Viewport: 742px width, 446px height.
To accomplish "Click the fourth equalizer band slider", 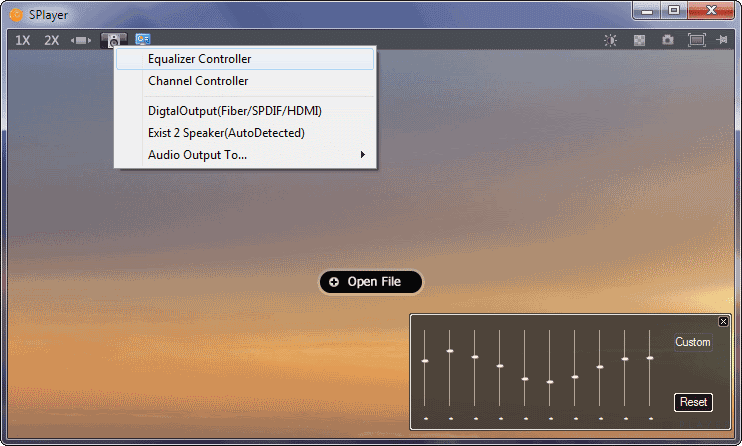I will tap(500, 366).
